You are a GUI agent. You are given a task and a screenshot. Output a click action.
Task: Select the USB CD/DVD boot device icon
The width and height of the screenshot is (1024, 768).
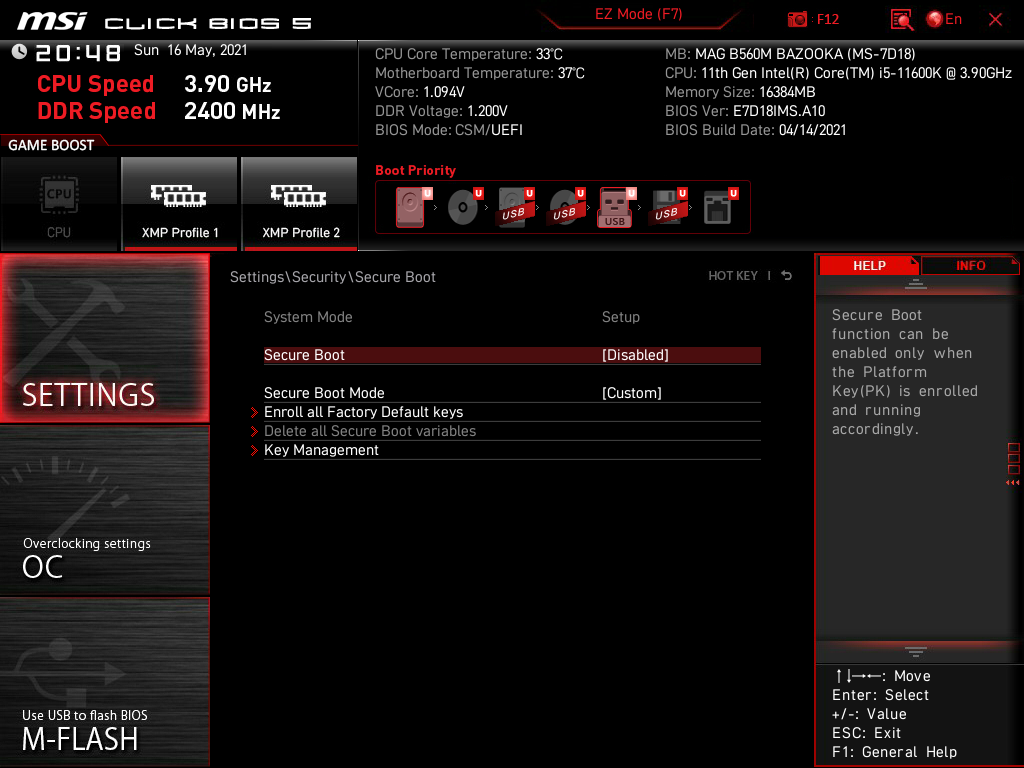[567, 207]
